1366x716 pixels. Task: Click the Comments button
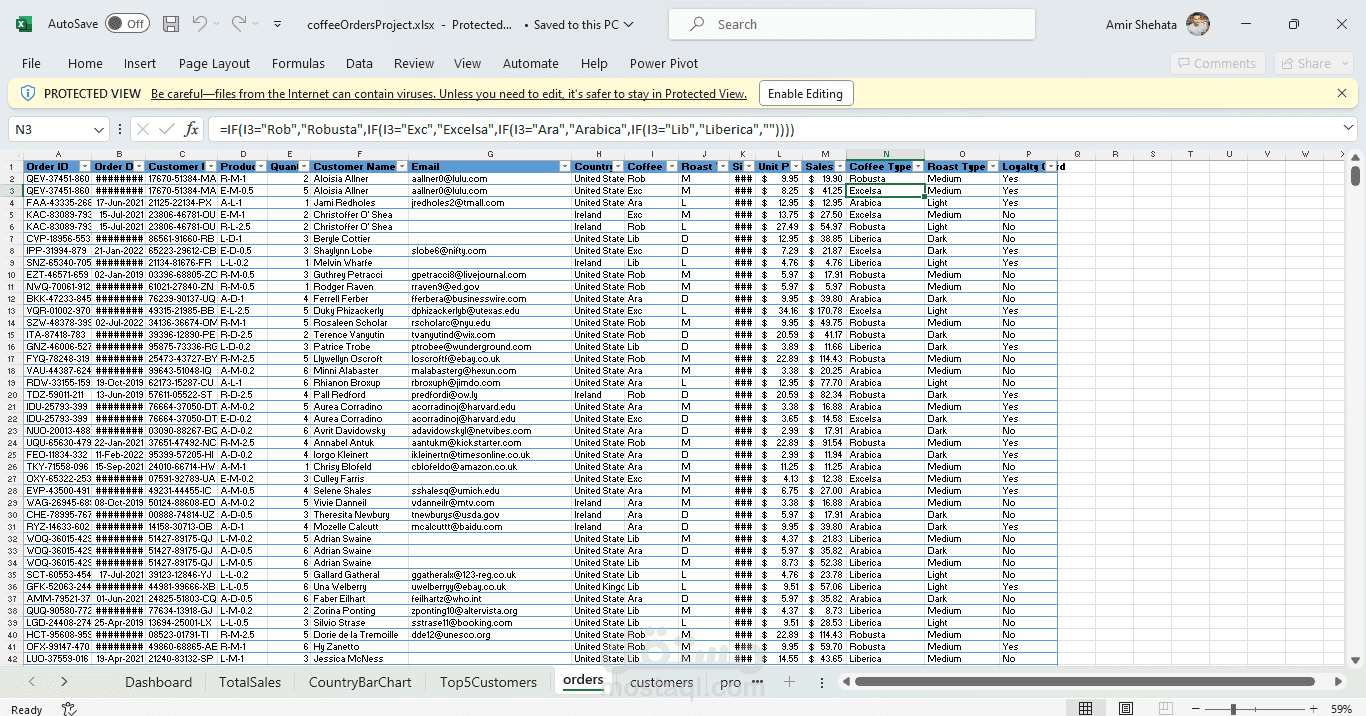[x=1217, y=63]
